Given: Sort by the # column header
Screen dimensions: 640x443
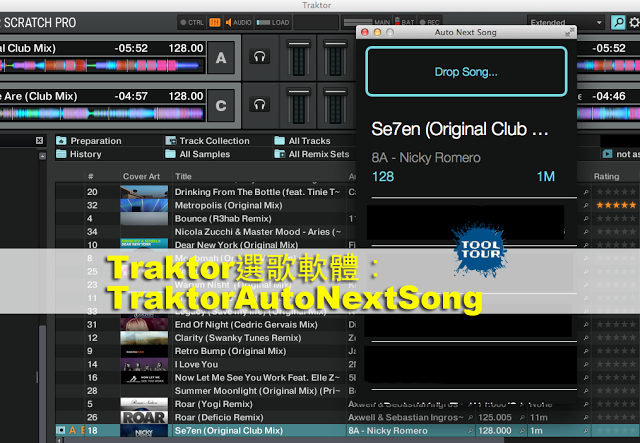Looking at the screenshot, I should tap(90, 176).
